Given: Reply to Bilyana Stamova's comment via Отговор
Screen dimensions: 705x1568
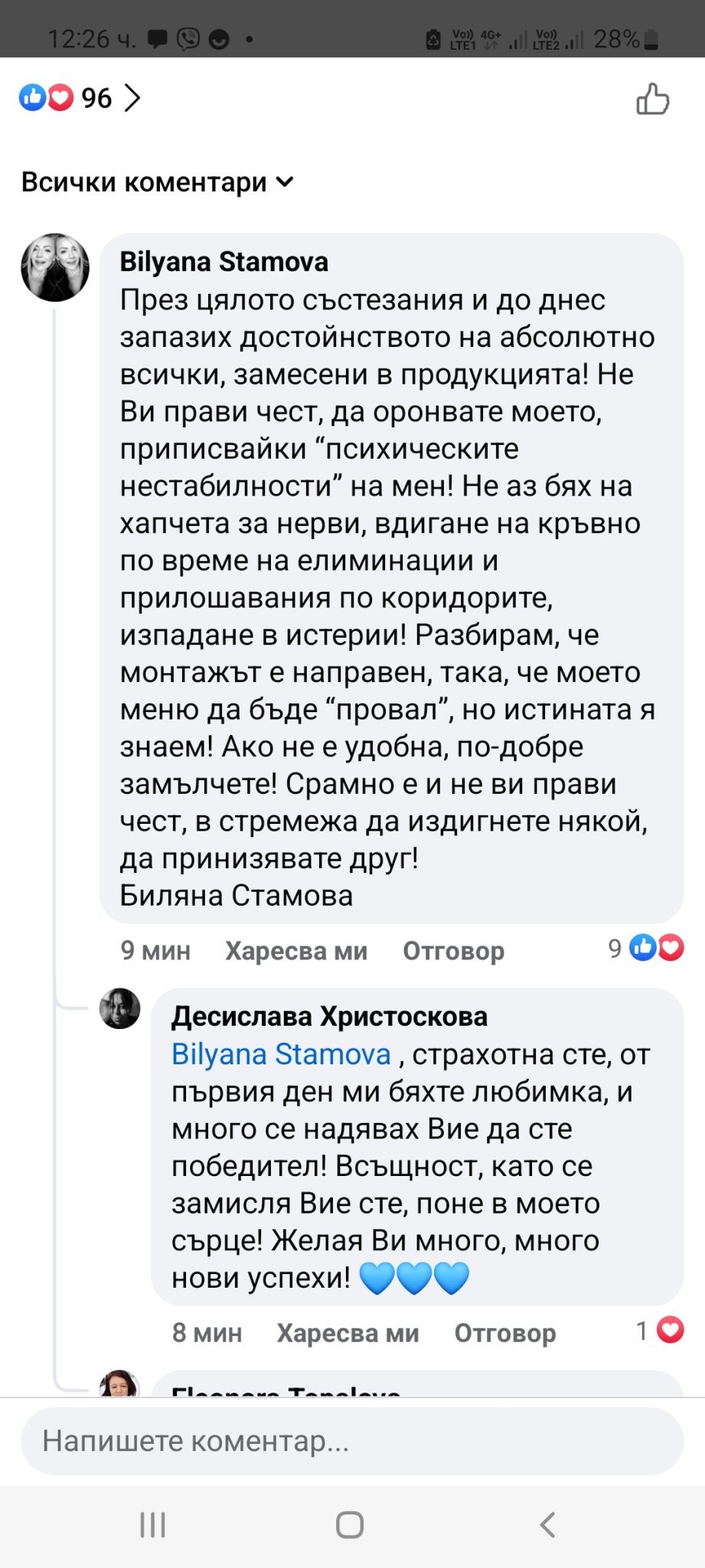Looking at the screenshot, I should [x=453, y=951].
